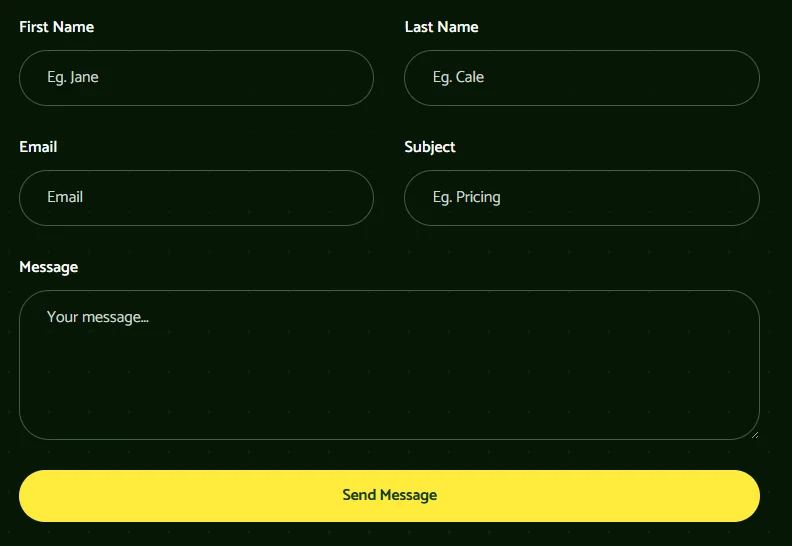Click the "Eg. Pricing" placeholder text

coord(467,197)
